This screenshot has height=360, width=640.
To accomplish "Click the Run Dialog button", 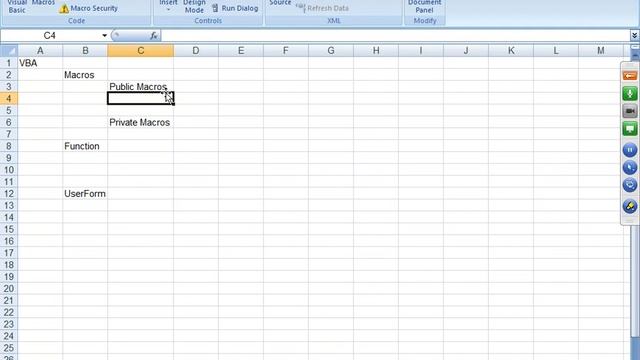I will 235,8.
